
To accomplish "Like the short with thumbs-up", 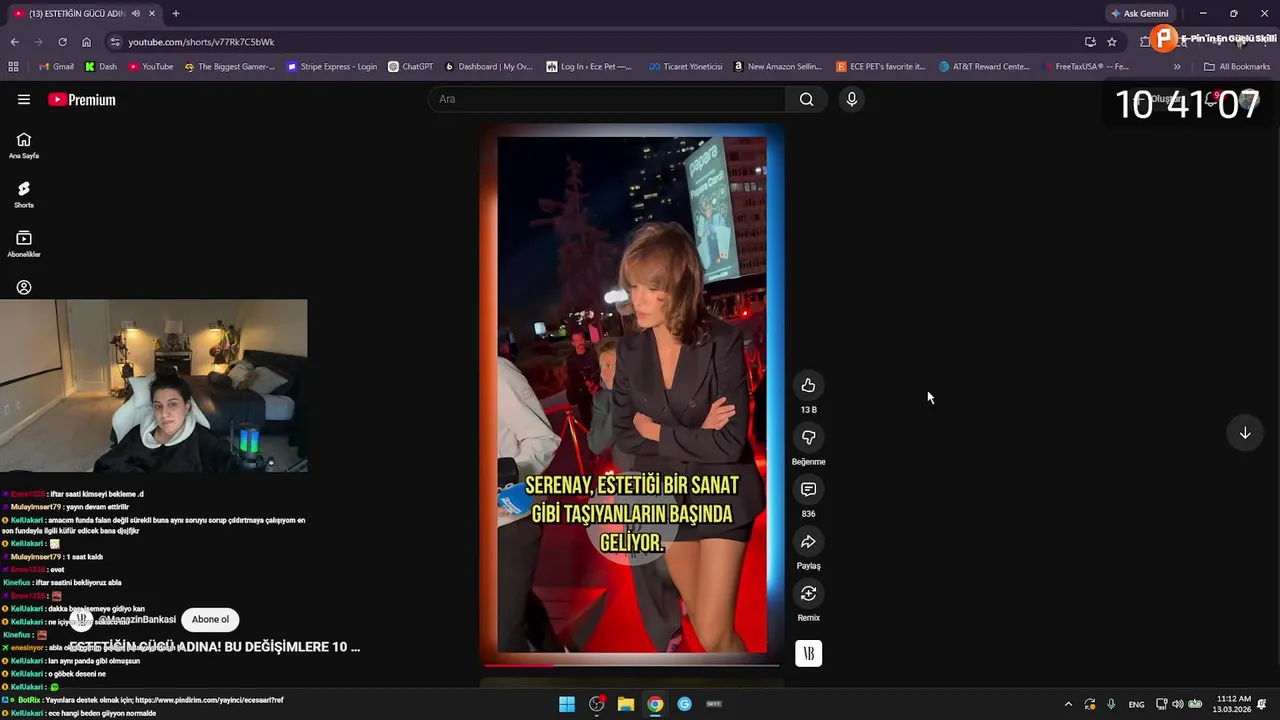I will tap(808, 386).
